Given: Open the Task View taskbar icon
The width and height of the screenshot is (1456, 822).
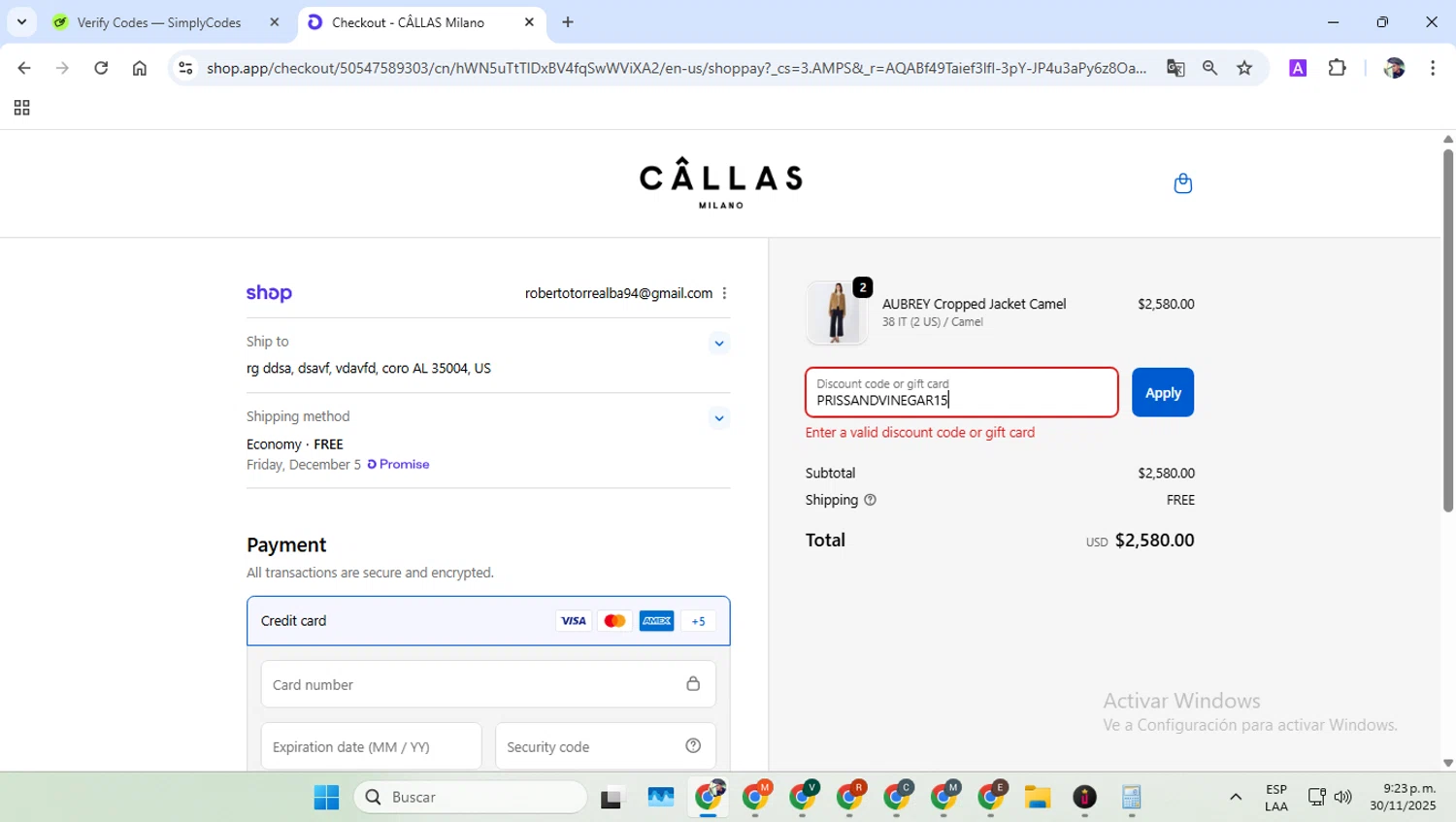Looking at the screenshot, I should click(x=612, y=797).
